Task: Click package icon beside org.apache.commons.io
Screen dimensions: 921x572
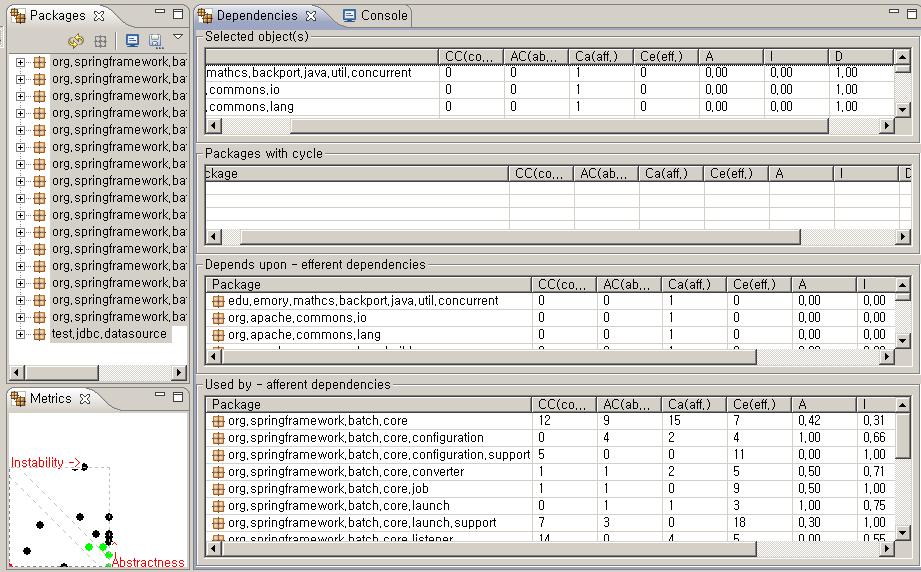Action: tap(218, 318)
